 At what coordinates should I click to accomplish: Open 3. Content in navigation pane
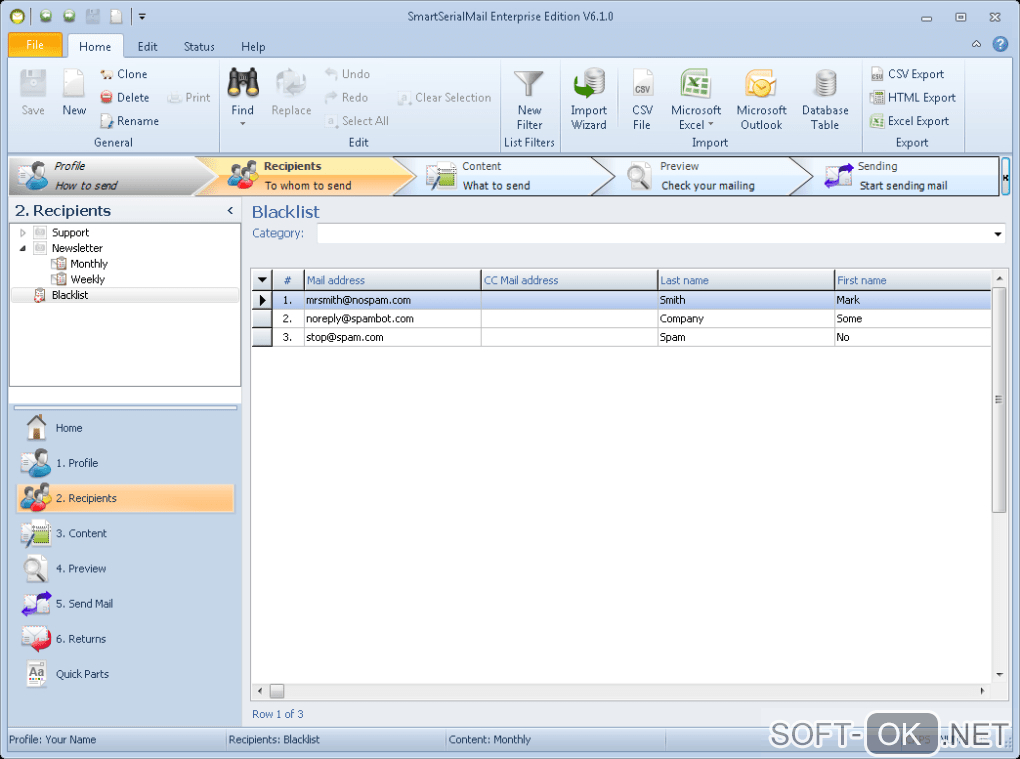125,533
